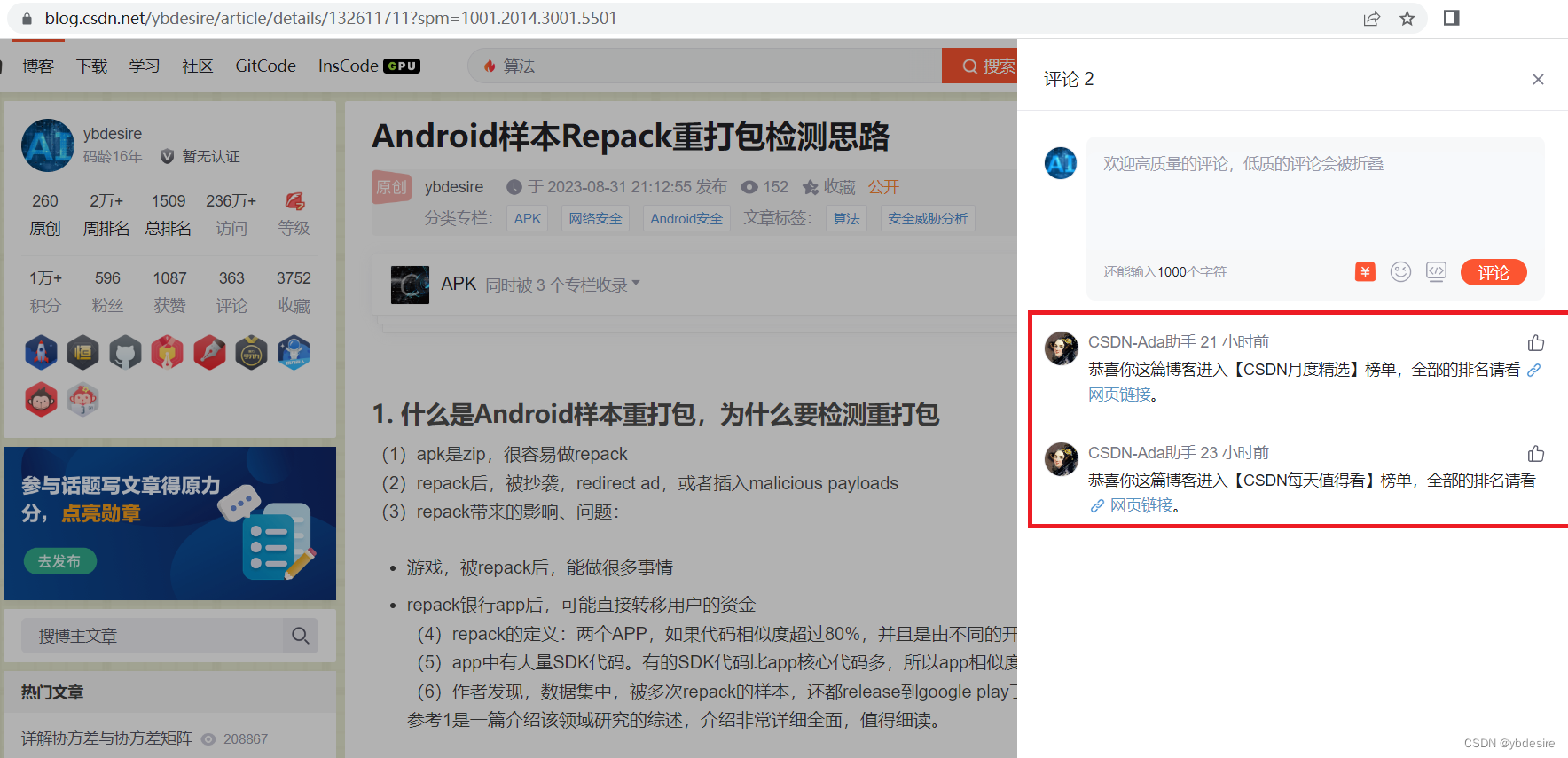
Task: Click the GitHub octocat badge
Action: click(x=125, y=353)
